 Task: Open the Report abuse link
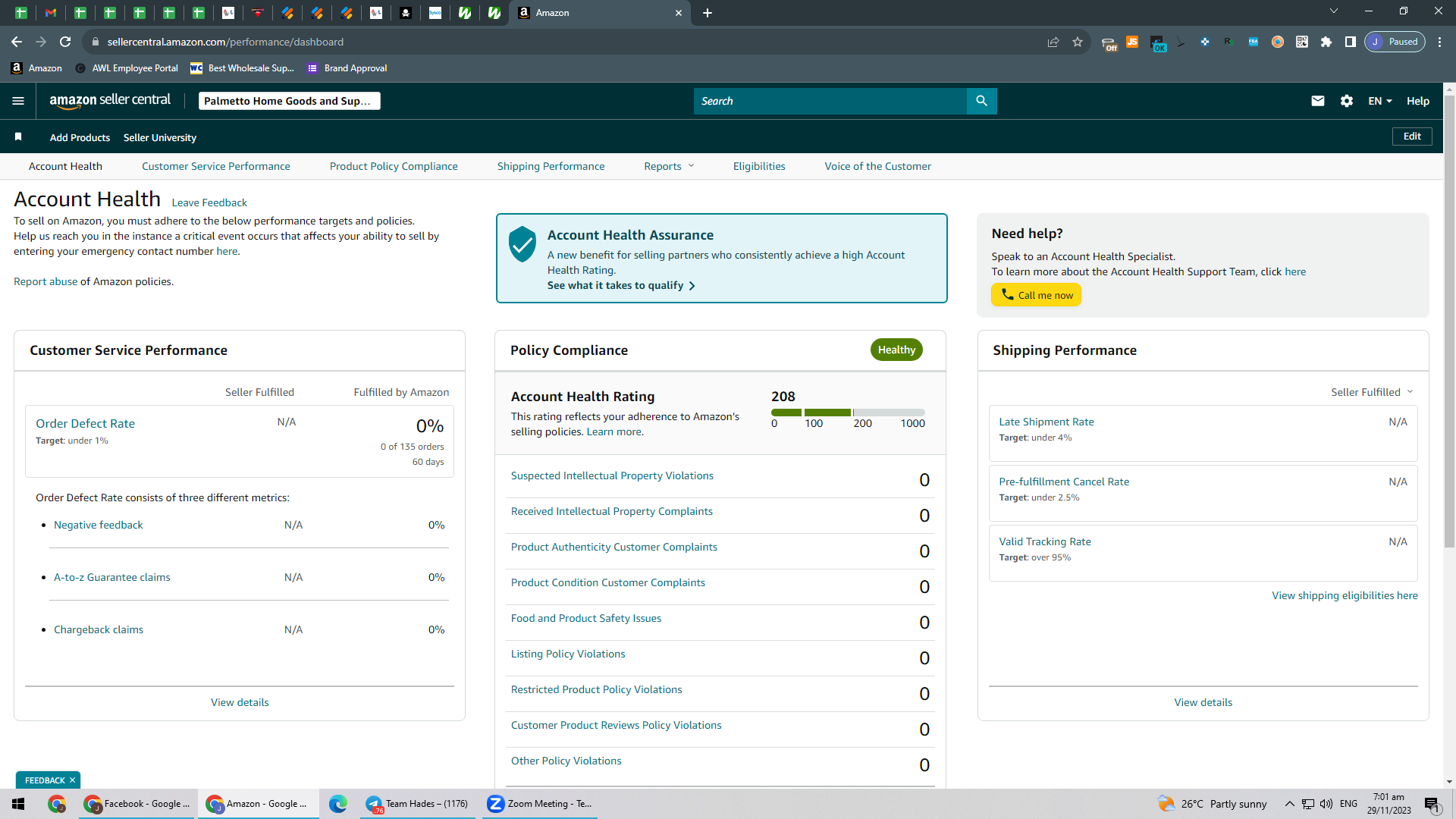click(45, 281)
